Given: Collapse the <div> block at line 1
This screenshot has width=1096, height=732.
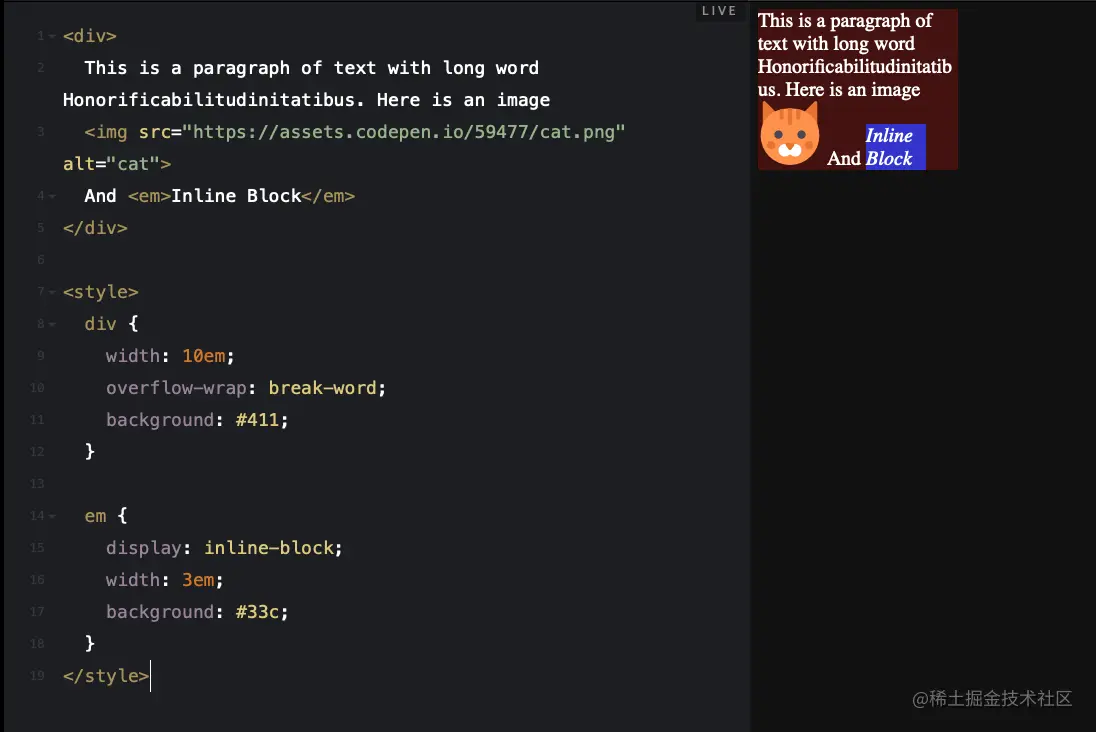Looking at the screenshot, I should click(x=52, y=36).
